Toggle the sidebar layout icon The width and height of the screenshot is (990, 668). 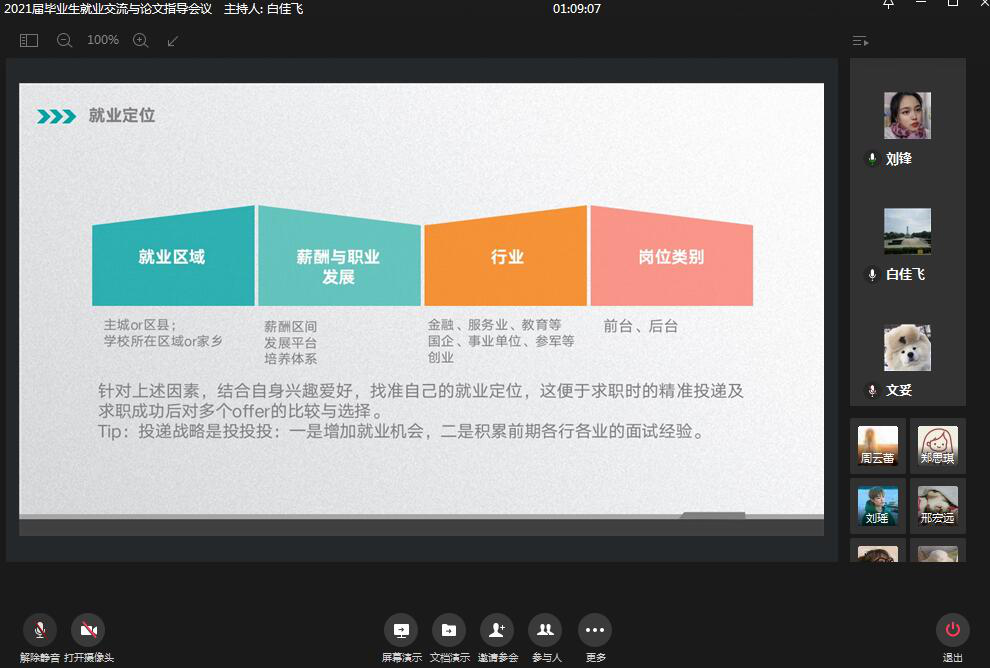point(29,41)
